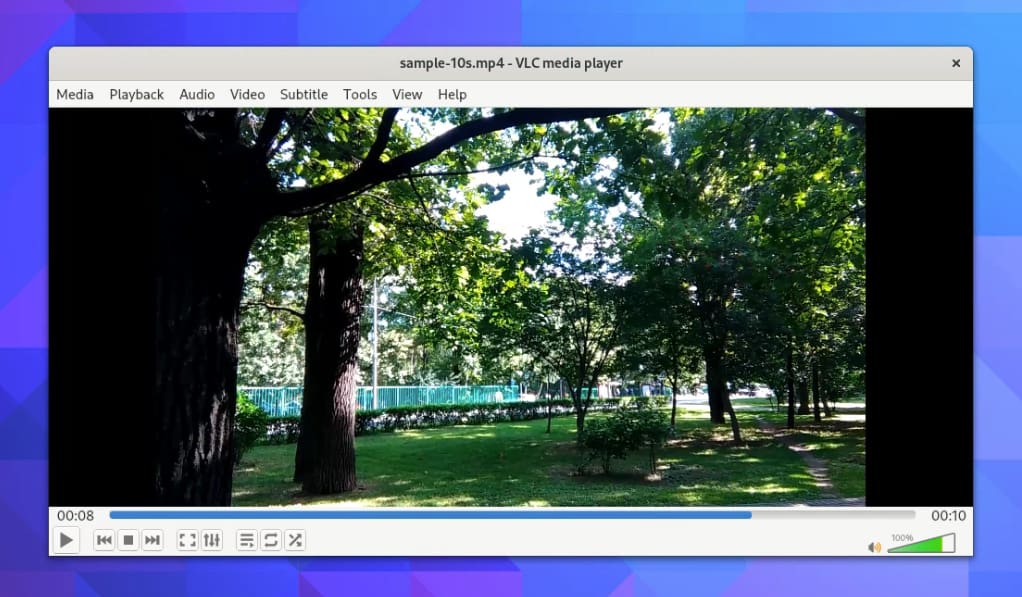Open the Audio menu
Screen dimensions: 1022x597
(x=196, y=94)
